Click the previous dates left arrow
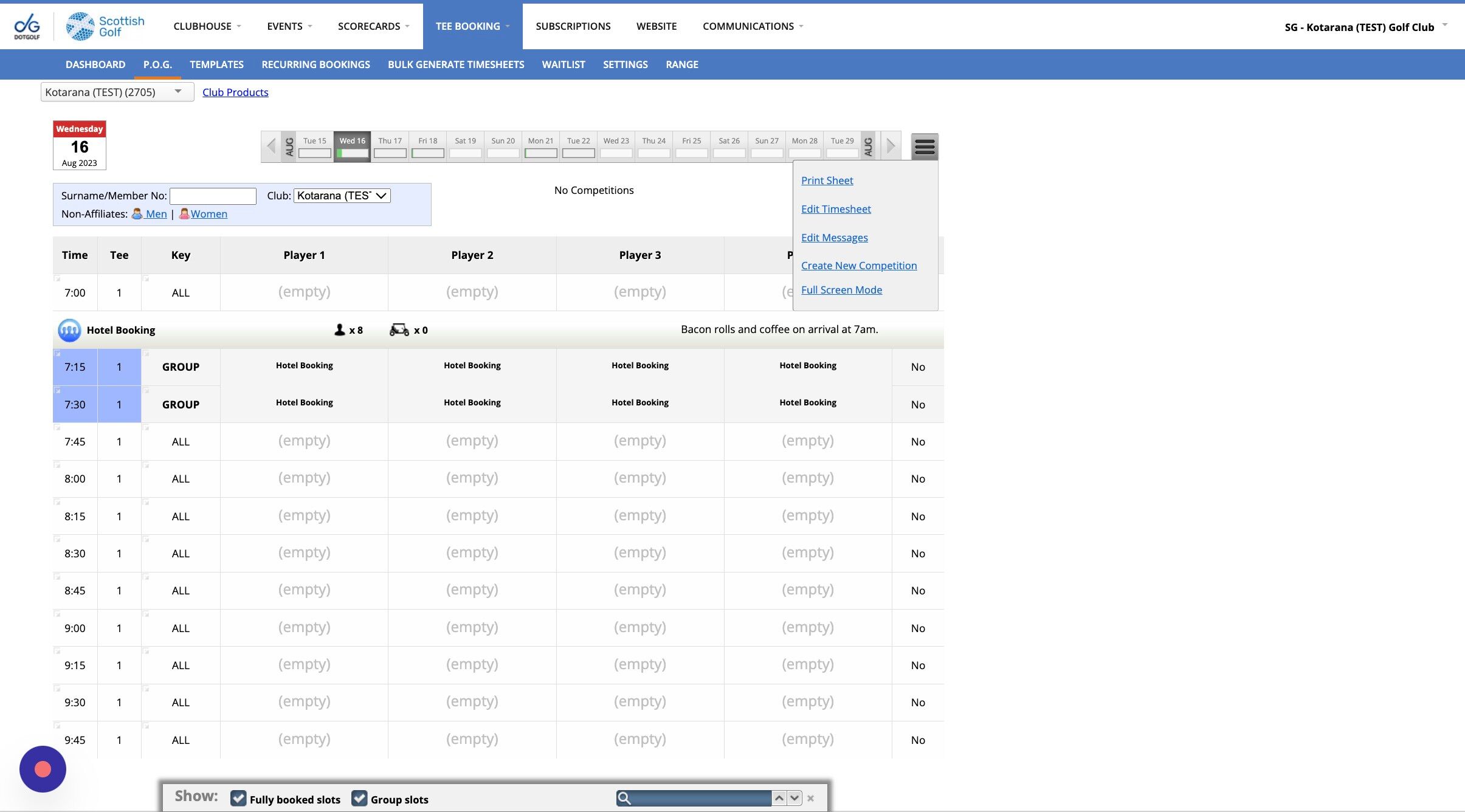This screenshot has height=812, width=1465. 271,146
